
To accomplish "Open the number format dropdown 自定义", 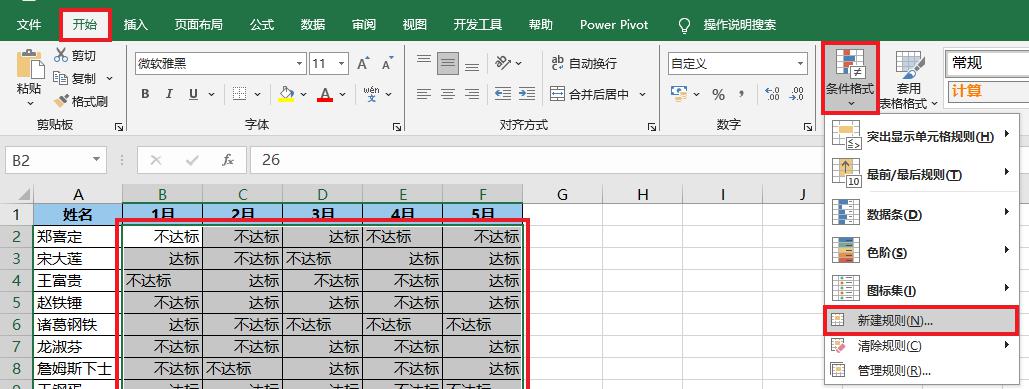I will click(801, 64).
